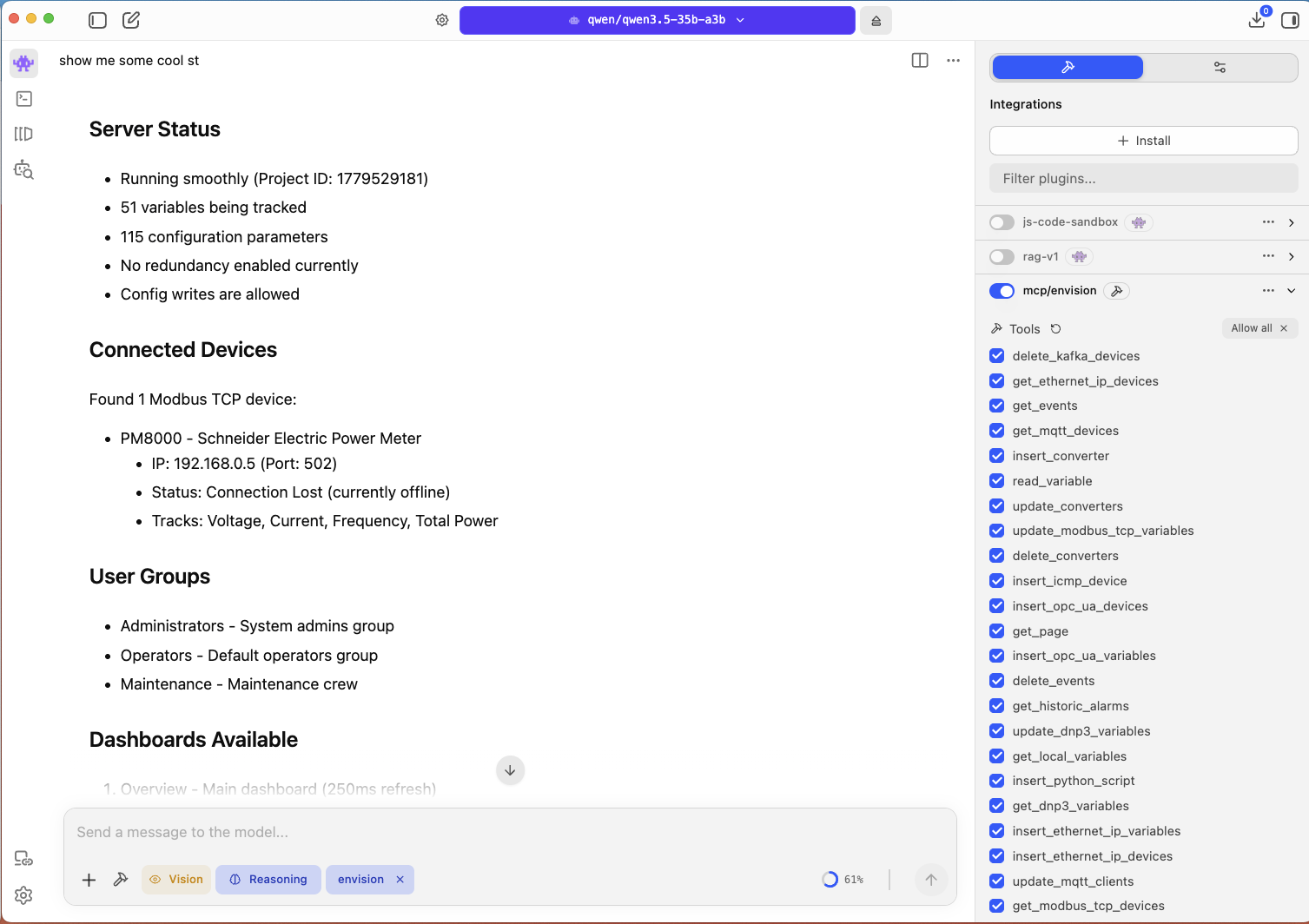
Task: Focus the message input box
Action: [510, 832]
